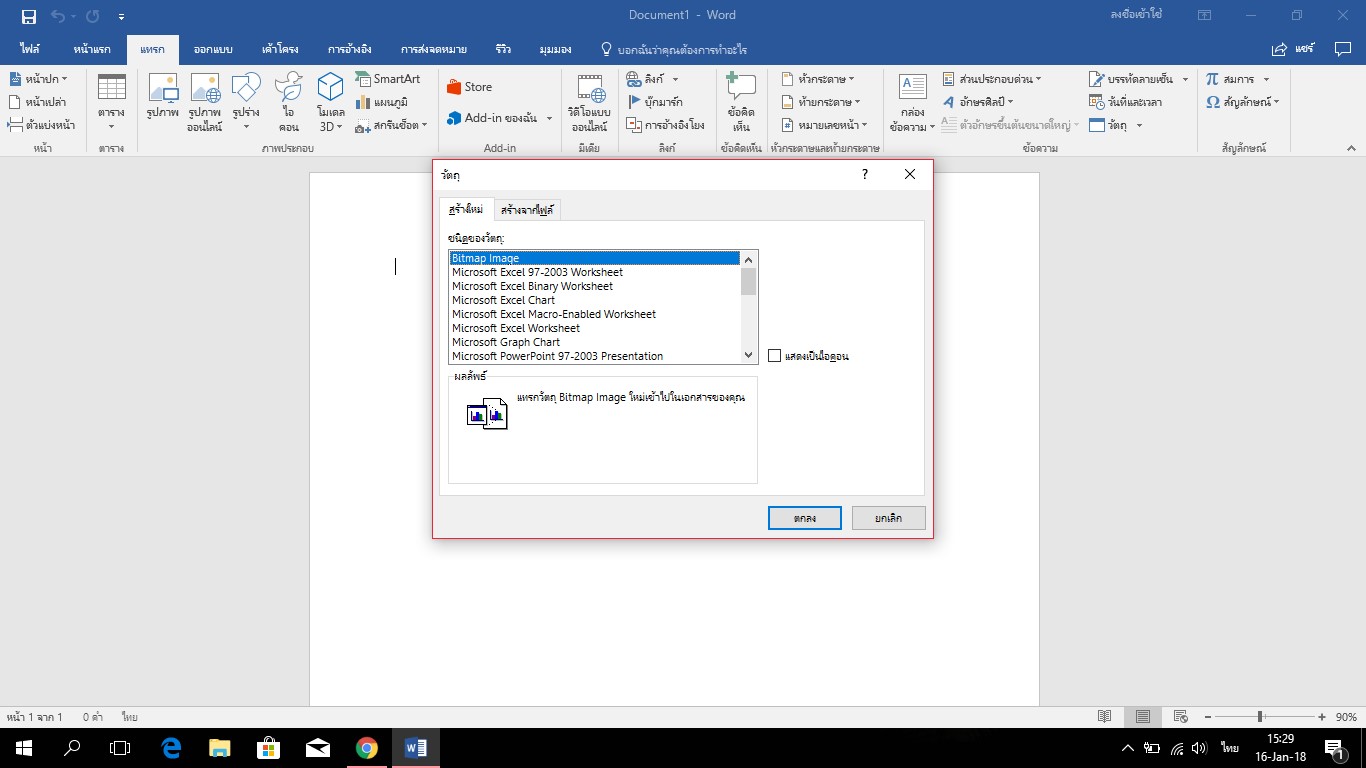Open the Add-in ของฉัน dropdown
Image resolution: width=1366 pixels, height=768 pixels.
click(x=499, y=118)
